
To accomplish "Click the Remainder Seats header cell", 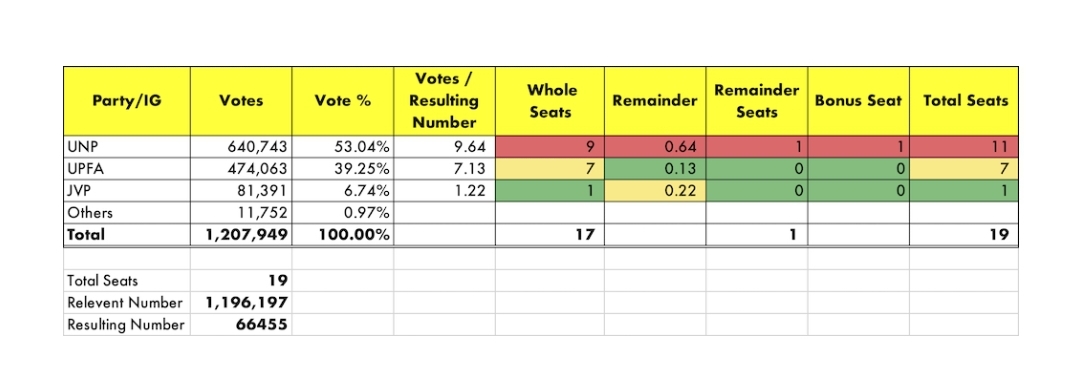I will [x=756, y=101].
